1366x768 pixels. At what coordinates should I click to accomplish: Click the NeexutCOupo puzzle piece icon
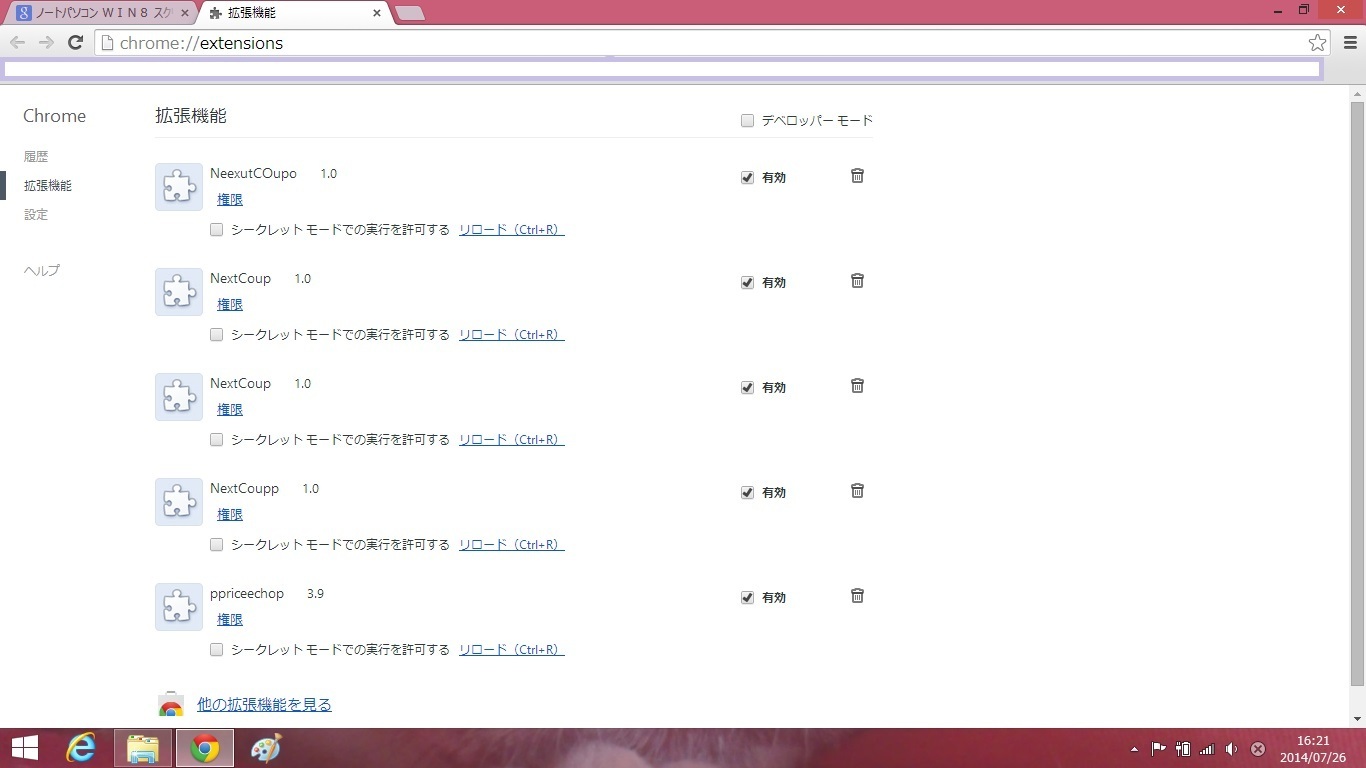click(179, 187)
